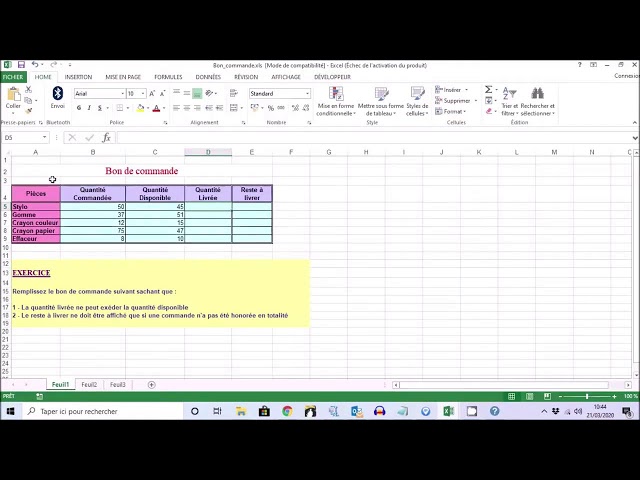This screenshot has height=480, width=640.
Task: Toggle underline (S) formatting
Action: [100, 108]
